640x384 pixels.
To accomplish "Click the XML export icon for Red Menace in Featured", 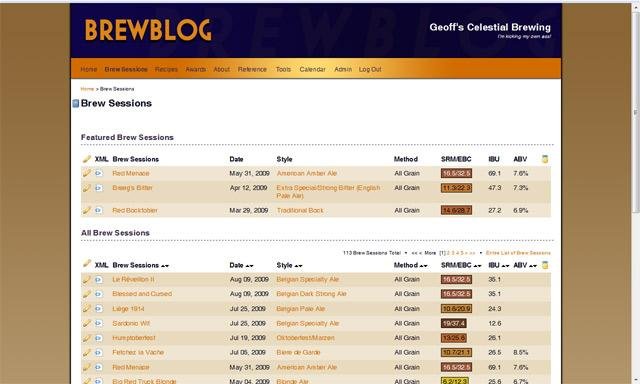I will pyautogui.click(x=99, y=173).
